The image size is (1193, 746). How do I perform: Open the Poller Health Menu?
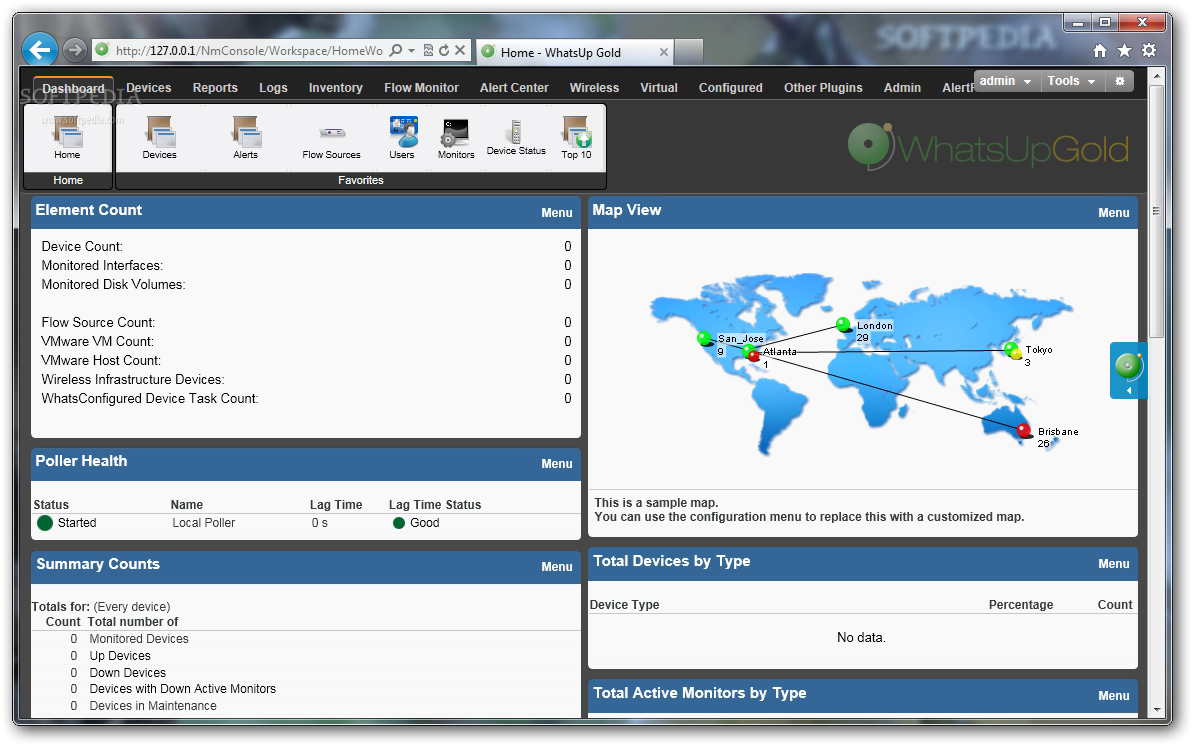tap(557, 464)
